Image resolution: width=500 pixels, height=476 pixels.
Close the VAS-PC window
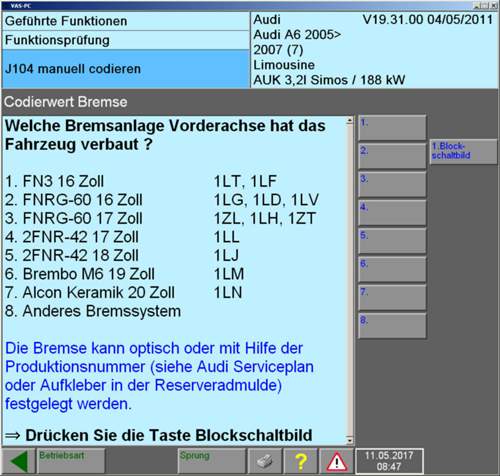coord(493,6)
